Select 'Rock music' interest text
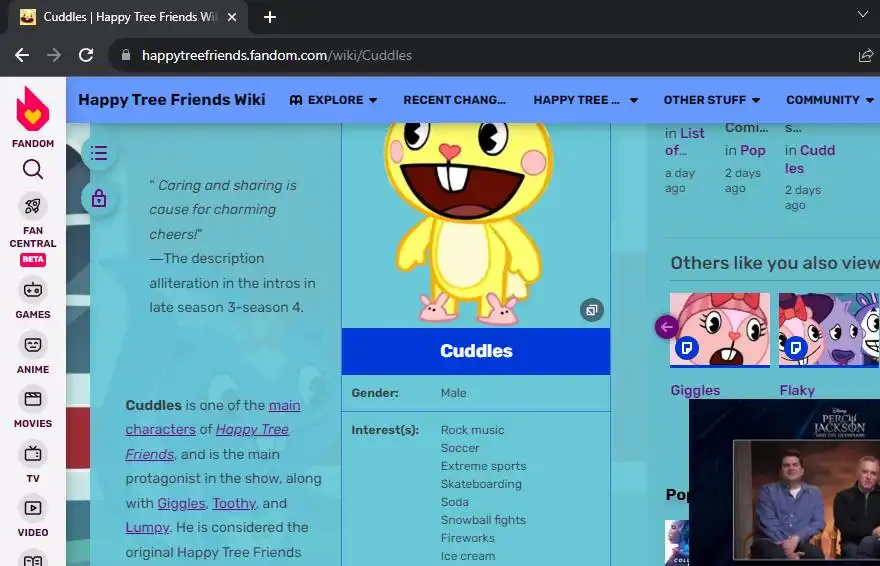 click(x=472, y=430)
